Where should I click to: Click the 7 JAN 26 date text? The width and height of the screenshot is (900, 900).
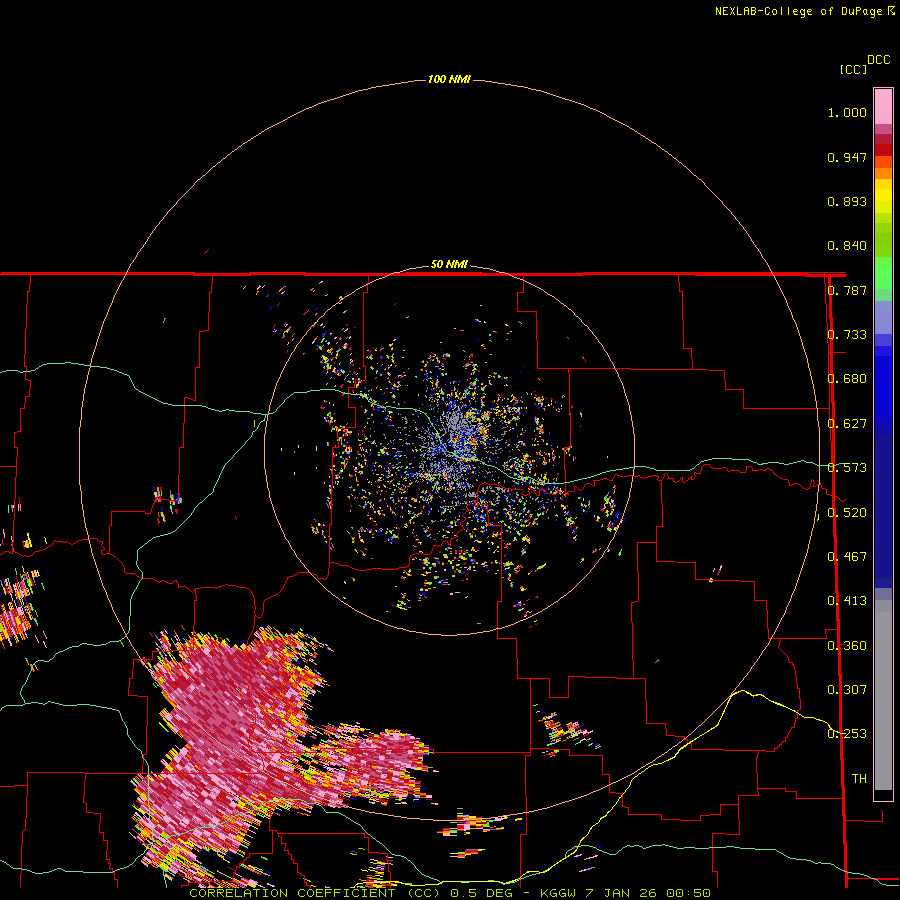point(622,893)
